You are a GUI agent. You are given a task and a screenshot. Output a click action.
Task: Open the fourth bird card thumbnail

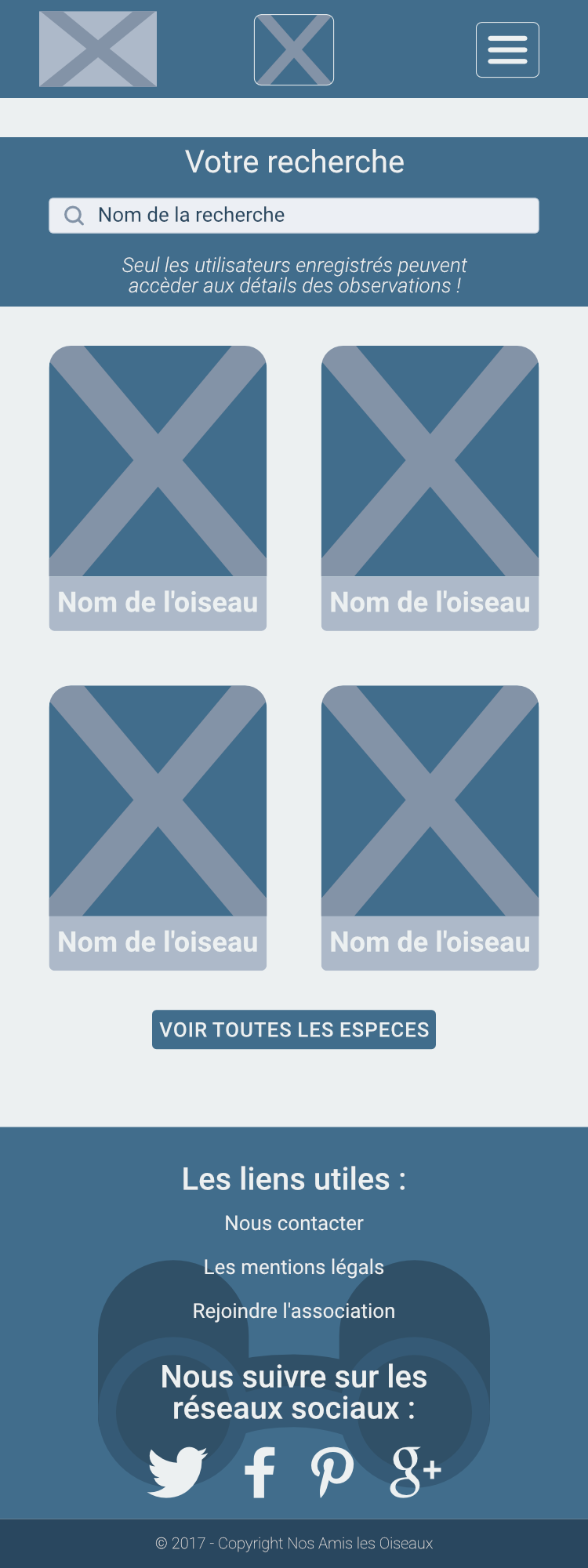(x=430, y=800)
